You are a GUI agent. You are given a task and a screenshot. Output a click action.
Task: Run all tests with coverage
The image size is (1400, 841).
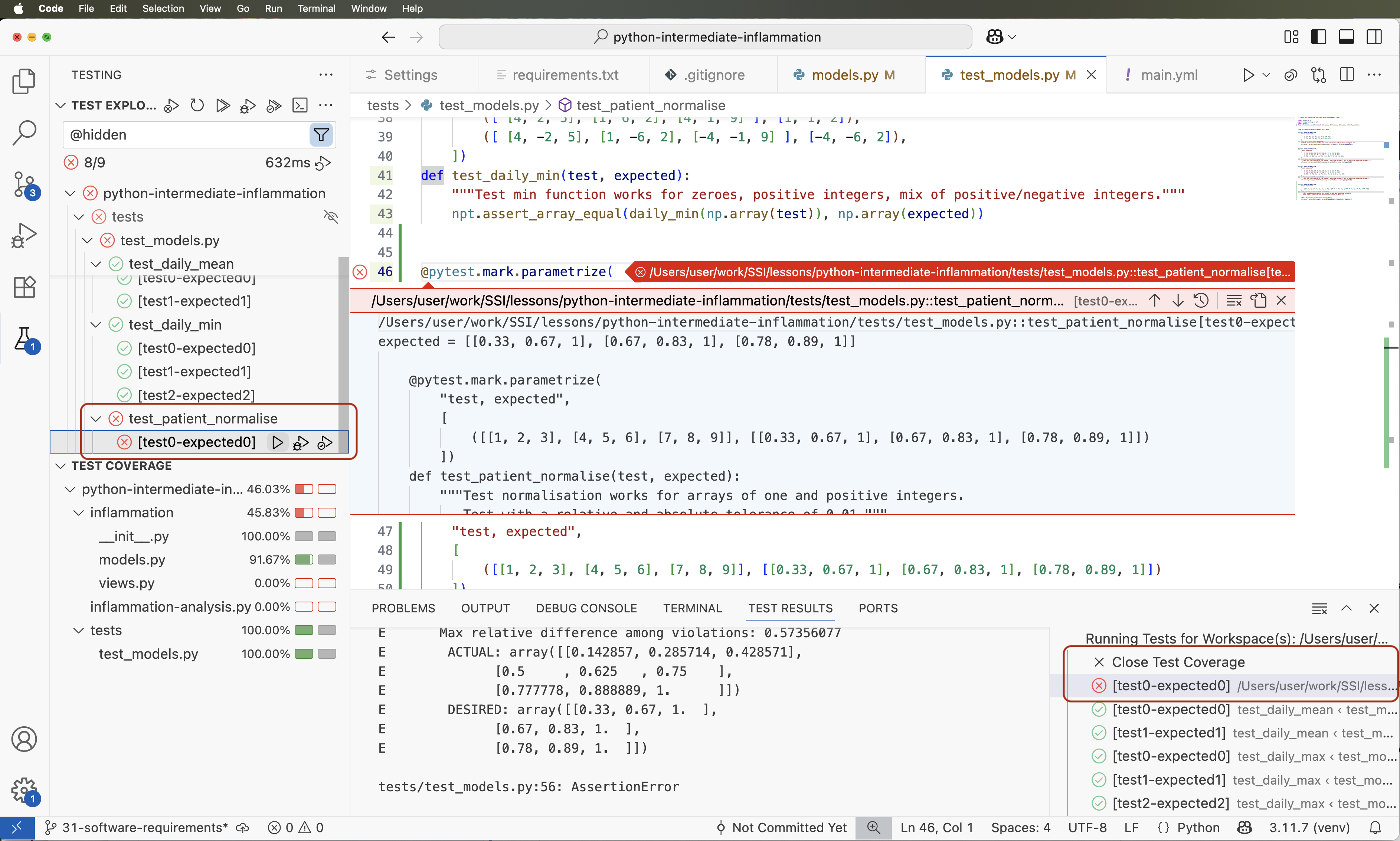click(274, 105)
